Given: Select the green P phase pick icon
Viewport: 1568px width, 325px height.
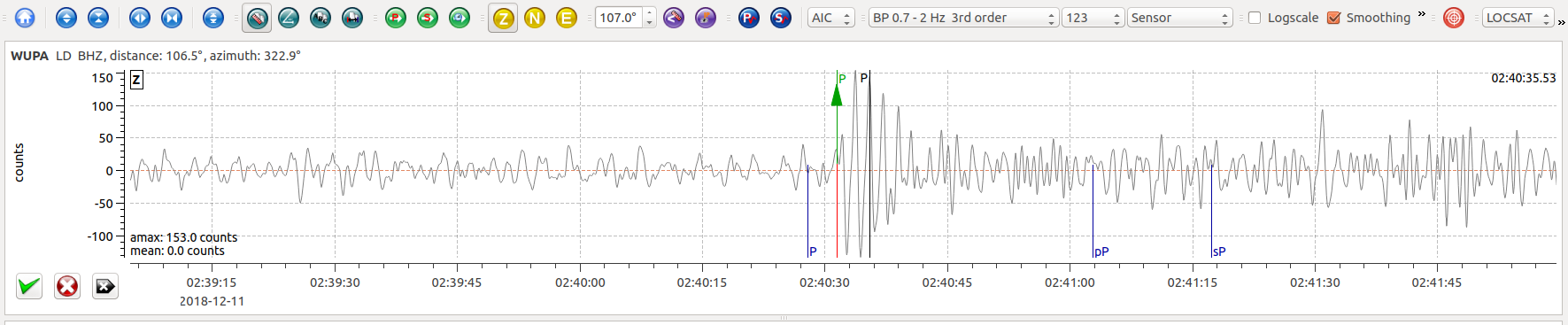Looking at the screenshot, I should pos(396,17).
